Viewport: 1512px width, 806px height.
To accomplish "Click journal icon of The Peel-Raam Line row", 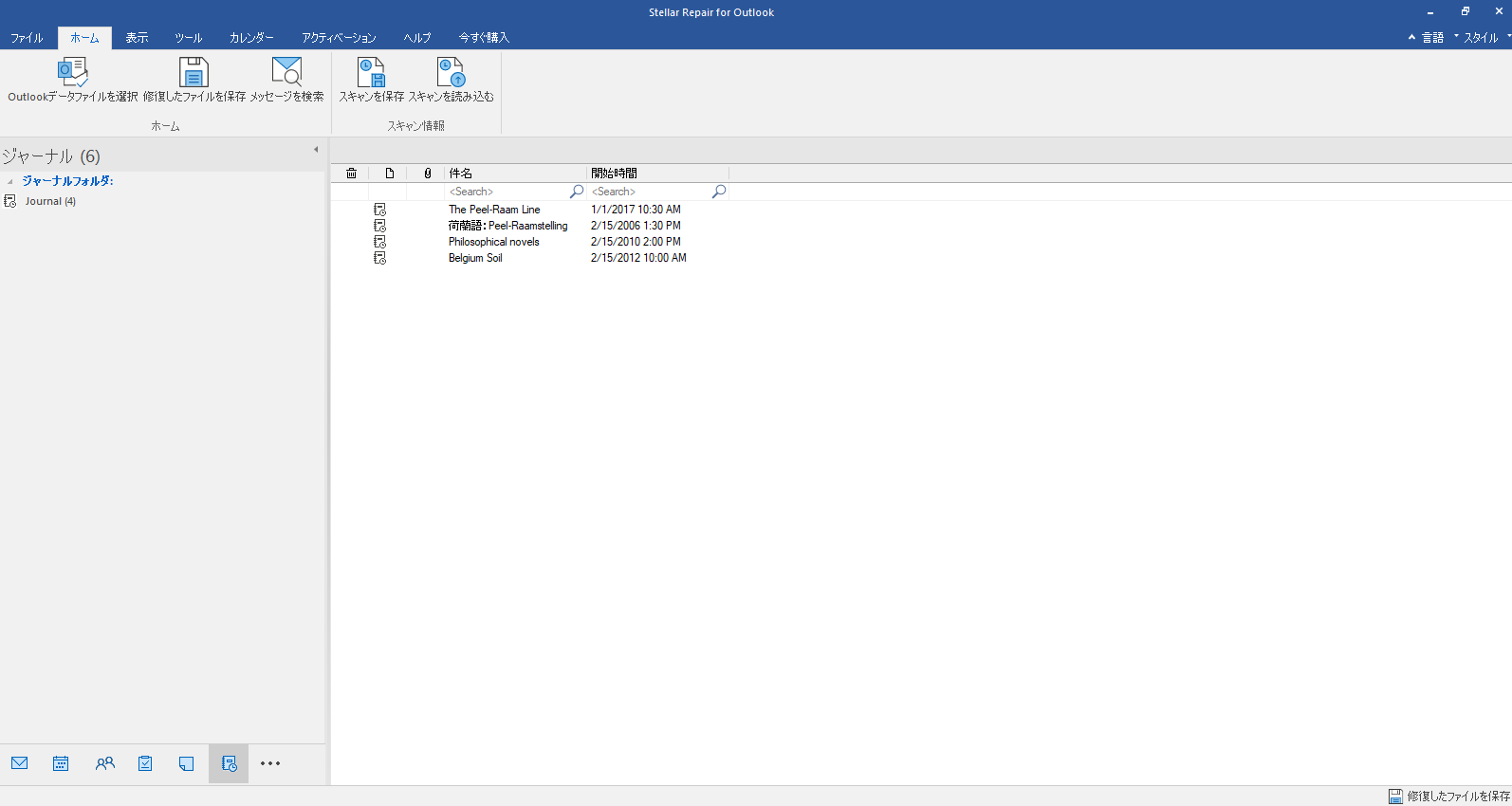I will [x=380, y=210].
